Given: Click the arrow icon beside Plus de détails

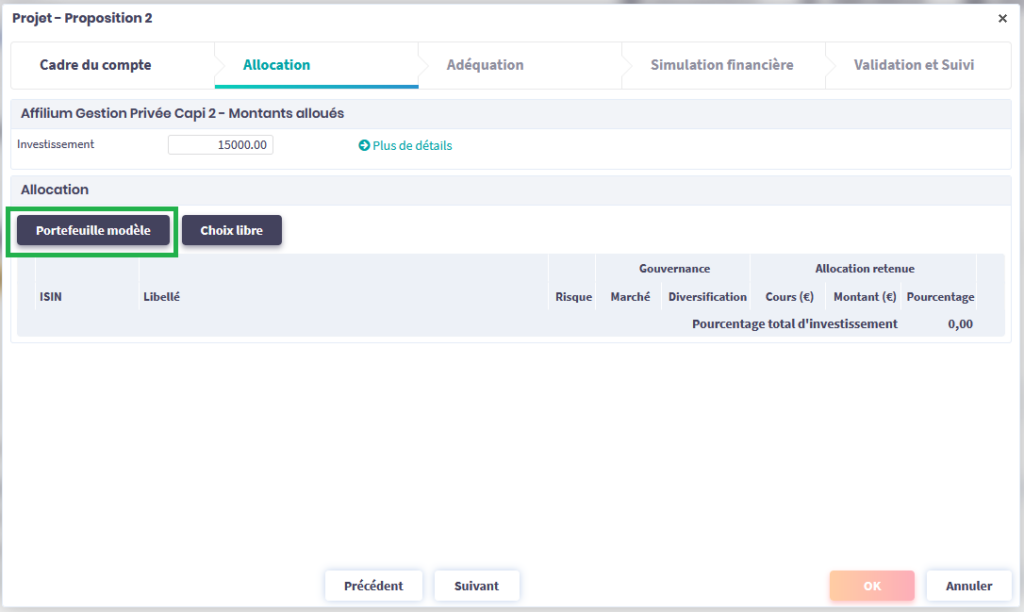Looking at the screenshot, I should click(x=364, y=146).
